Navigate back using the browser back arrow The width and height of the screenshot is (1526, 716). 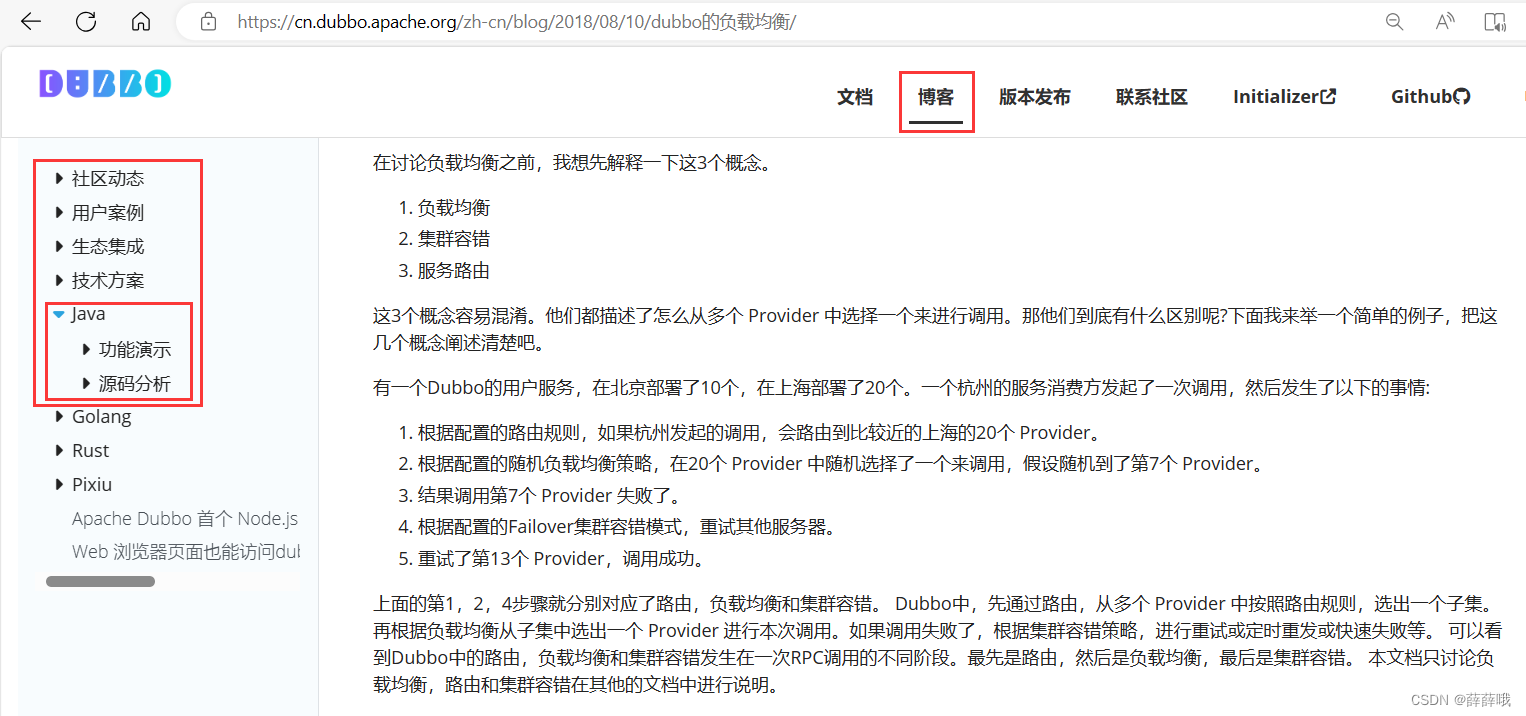point(30,21)
